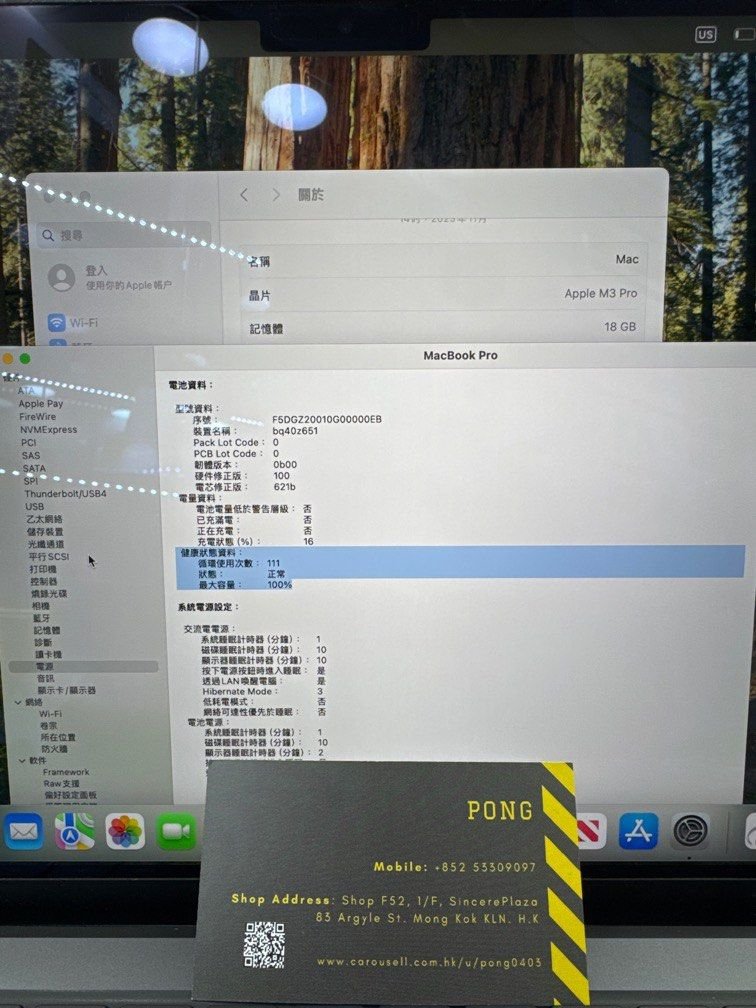Click the 狀態 value 正常
Viewport: 756px width, 1008px height.
click(276, 574)
